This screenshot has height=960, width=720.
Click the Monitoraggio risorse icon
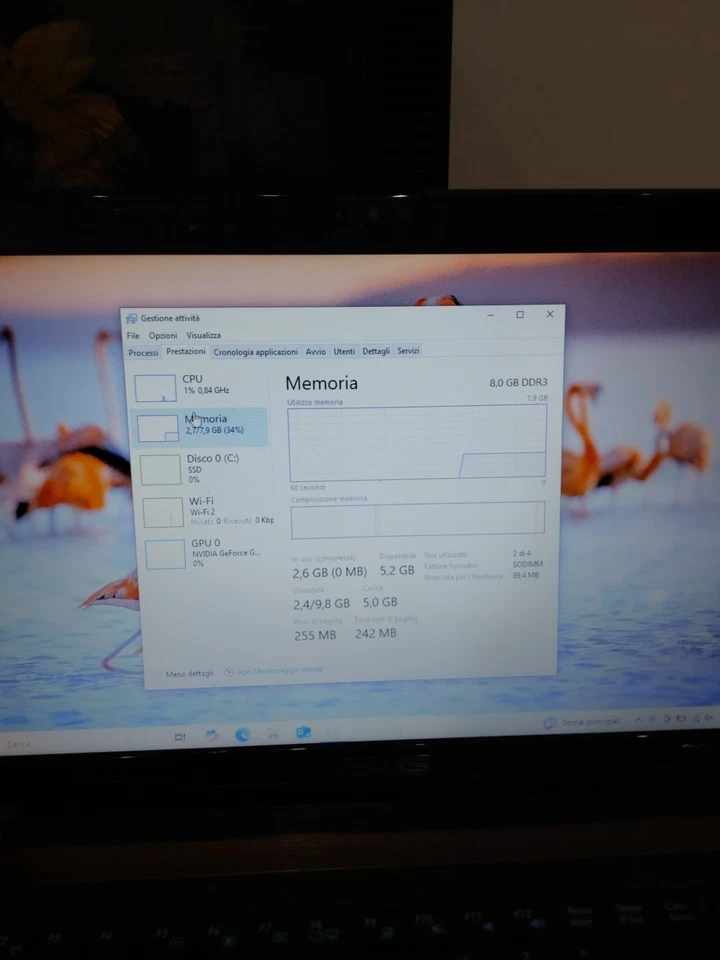click(229, 672)
